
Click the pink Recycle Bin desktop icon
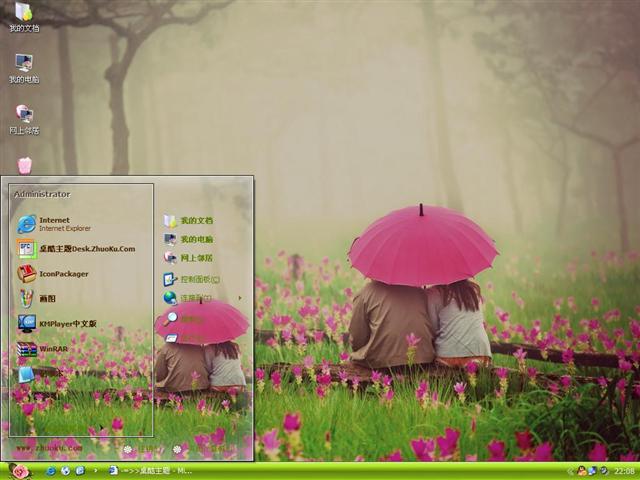25,164
